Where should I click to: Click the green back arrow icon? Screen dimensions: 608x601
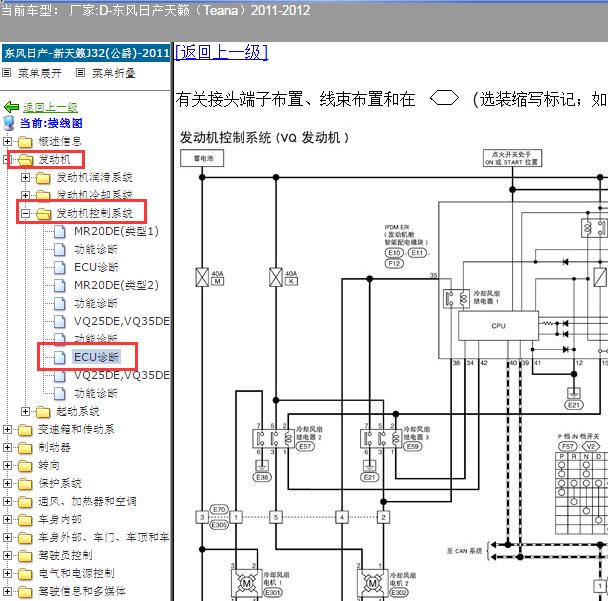click(11, 107)
